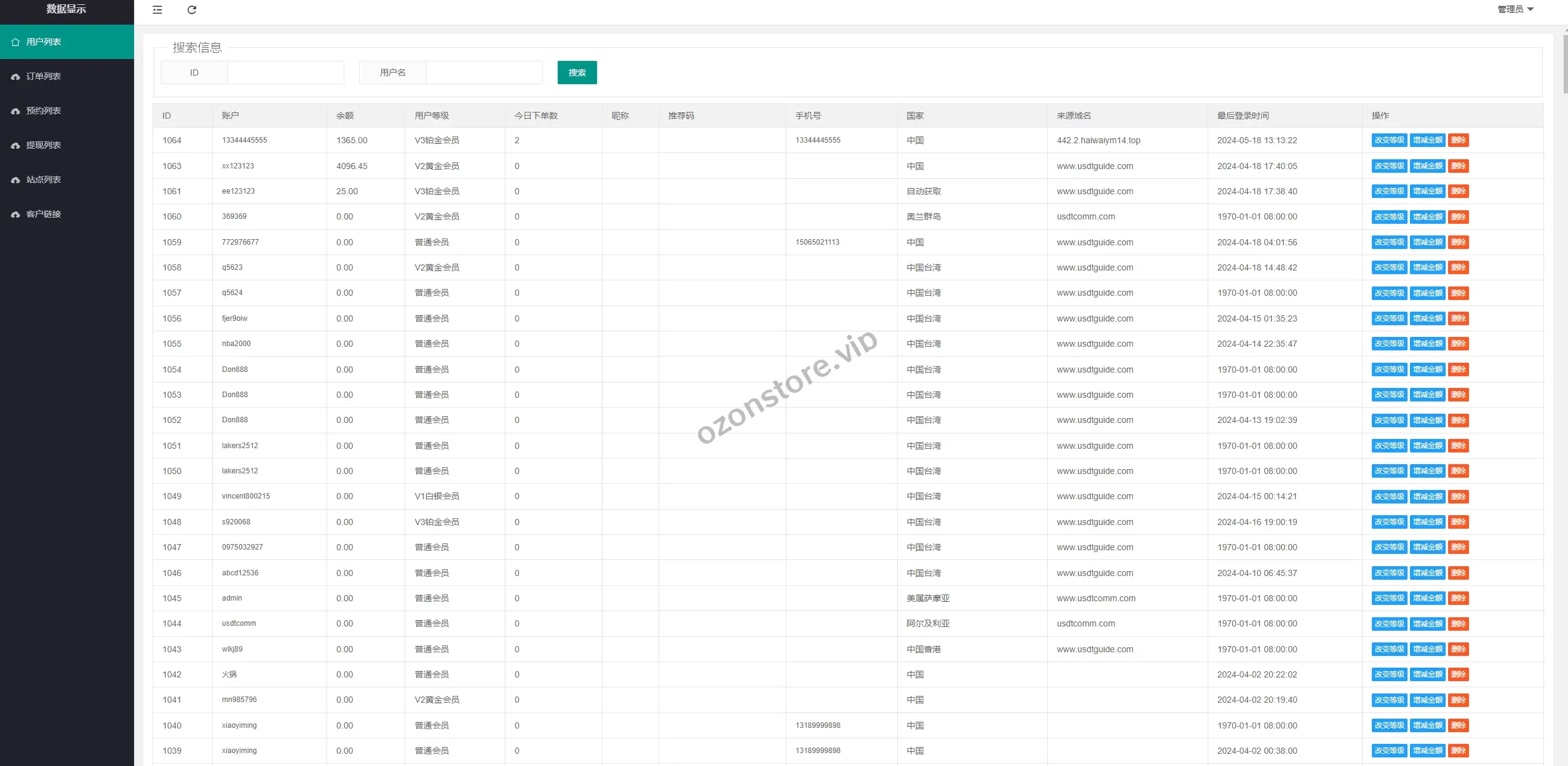
Task: Delete user 1061 ee123123
Action: click(1458, 191)
